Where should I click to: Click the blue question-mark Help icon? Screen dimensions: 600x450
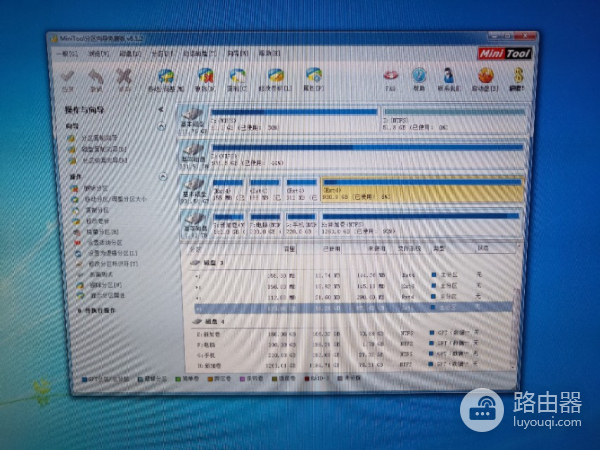420,77
